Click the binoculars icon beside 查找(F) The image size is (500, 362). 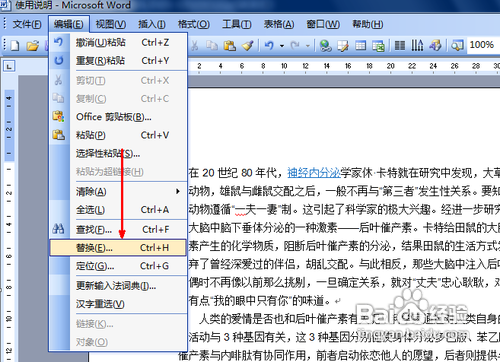tap(58, 229)
